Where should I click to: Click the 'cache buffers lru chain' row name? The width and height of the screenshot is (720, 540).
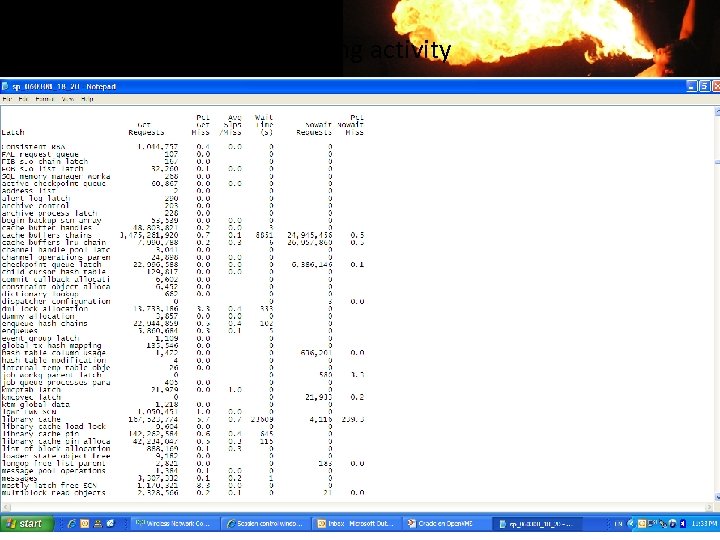tap(54, 242)
